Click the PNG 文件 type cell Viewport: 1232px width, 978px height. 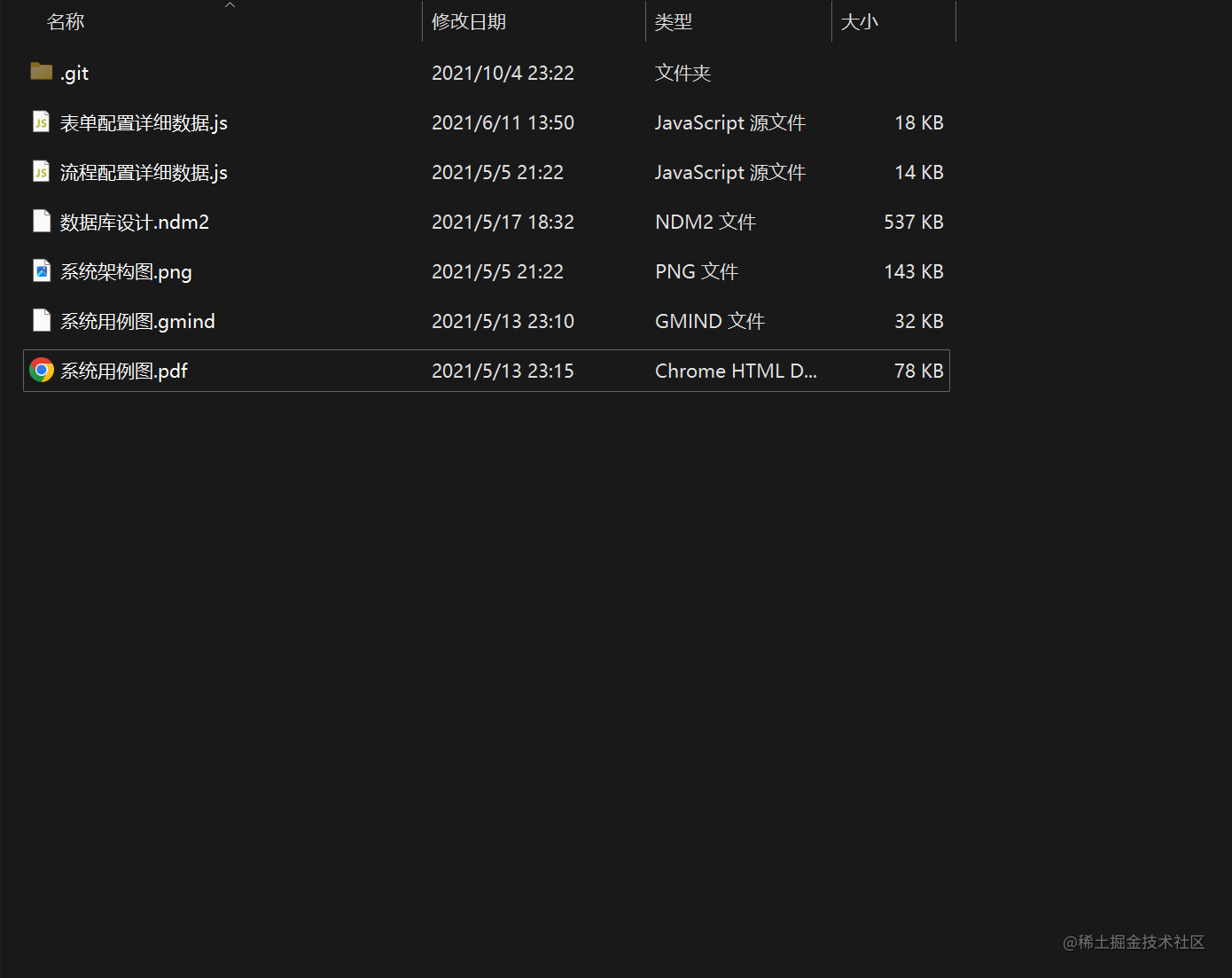pos(697,271)
